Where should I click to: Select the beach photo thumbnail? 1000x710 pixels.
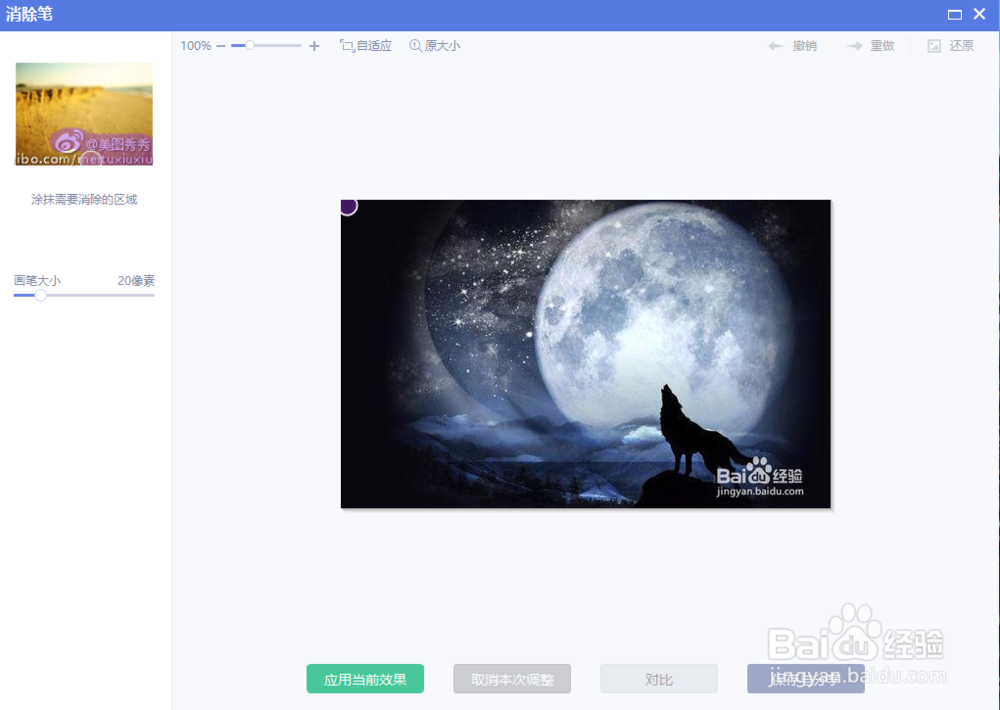point(83,113)
